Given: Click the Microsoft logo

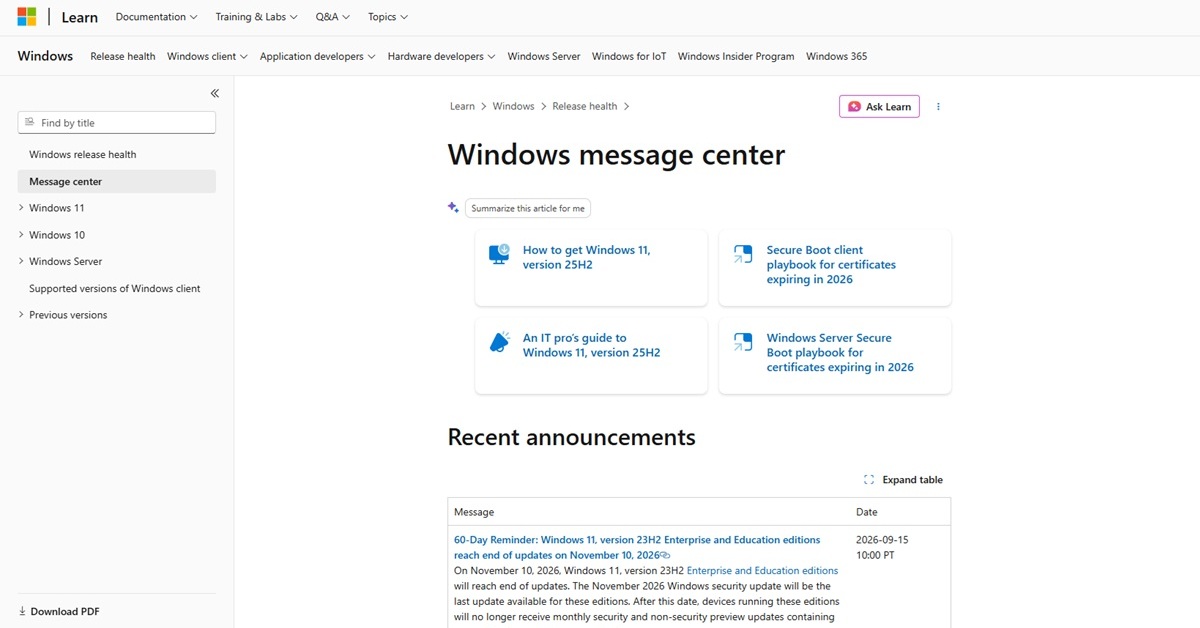Looking at the screenshot, I should click(26, 17).
